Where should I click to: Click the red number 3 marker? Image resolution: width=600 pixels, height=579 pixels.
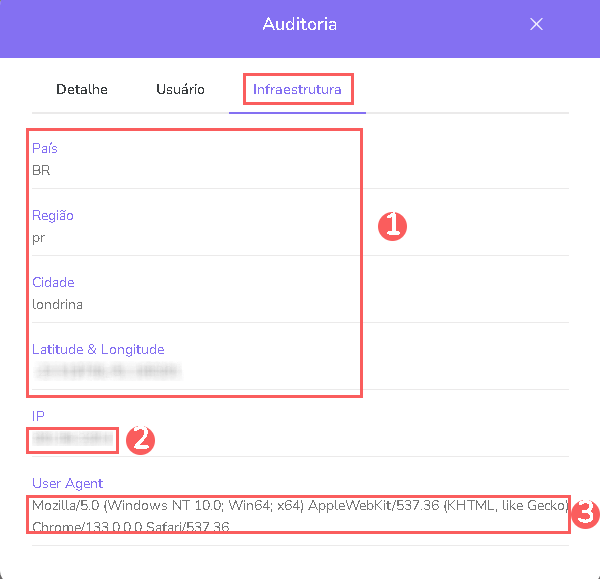[x=587, y=515]
